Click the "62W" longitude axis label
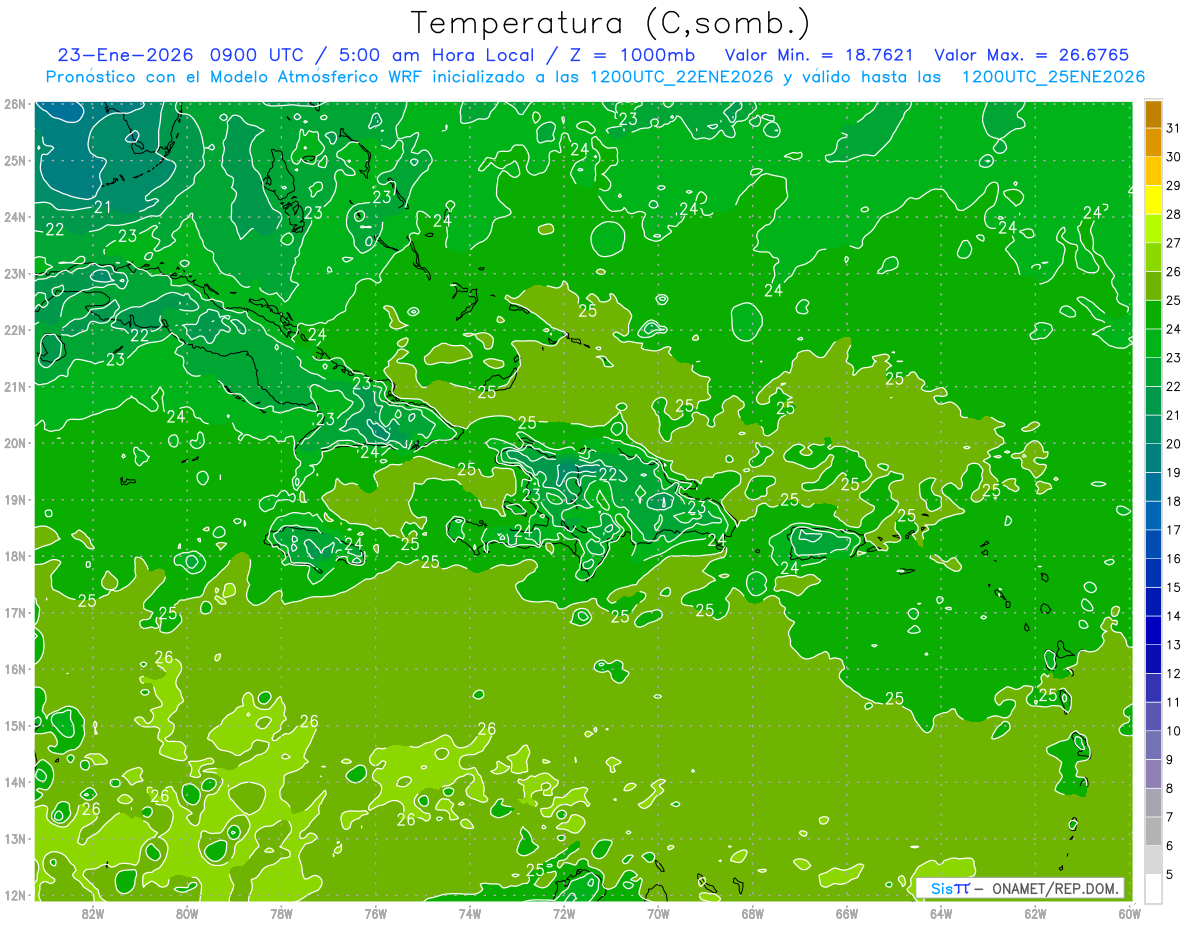This screenshot has height=927, width=1200. coord(1035,913)
